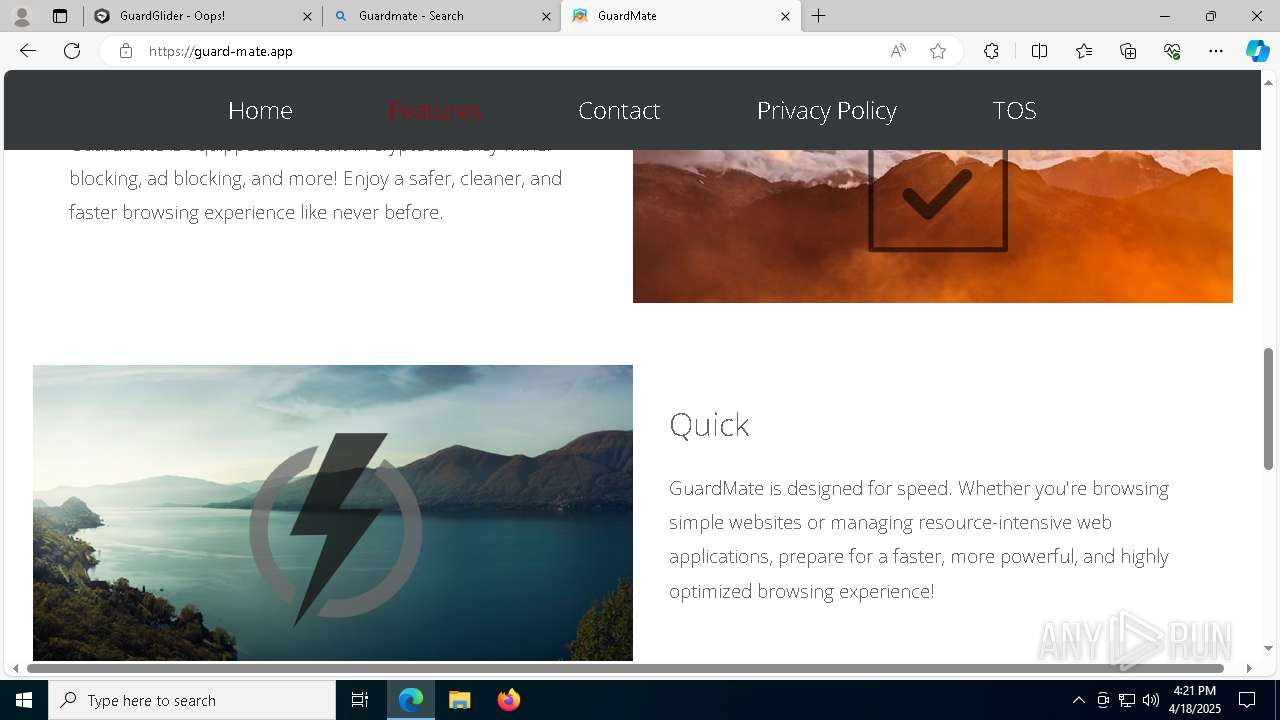
Task: Open the browser profile icon
Action: coord(21,16)
